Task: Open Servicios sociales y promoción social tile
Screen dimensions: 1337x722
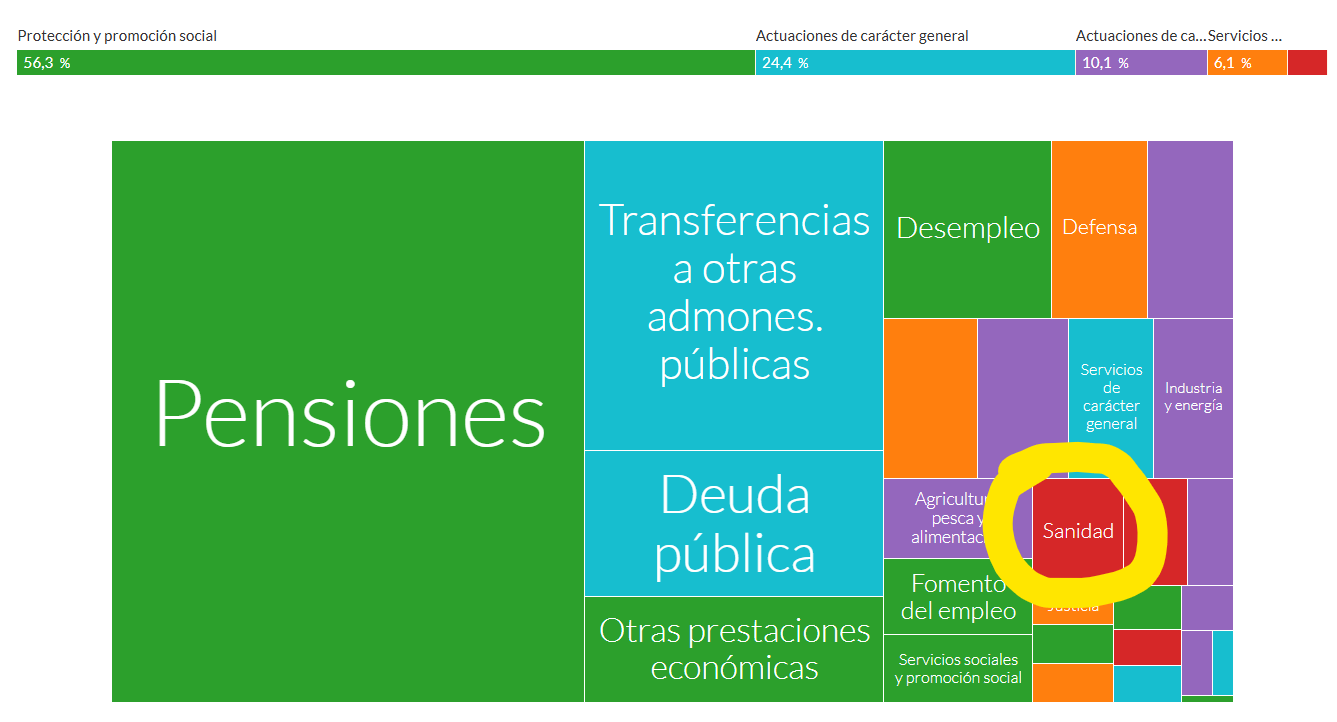Action: point(957,668)
